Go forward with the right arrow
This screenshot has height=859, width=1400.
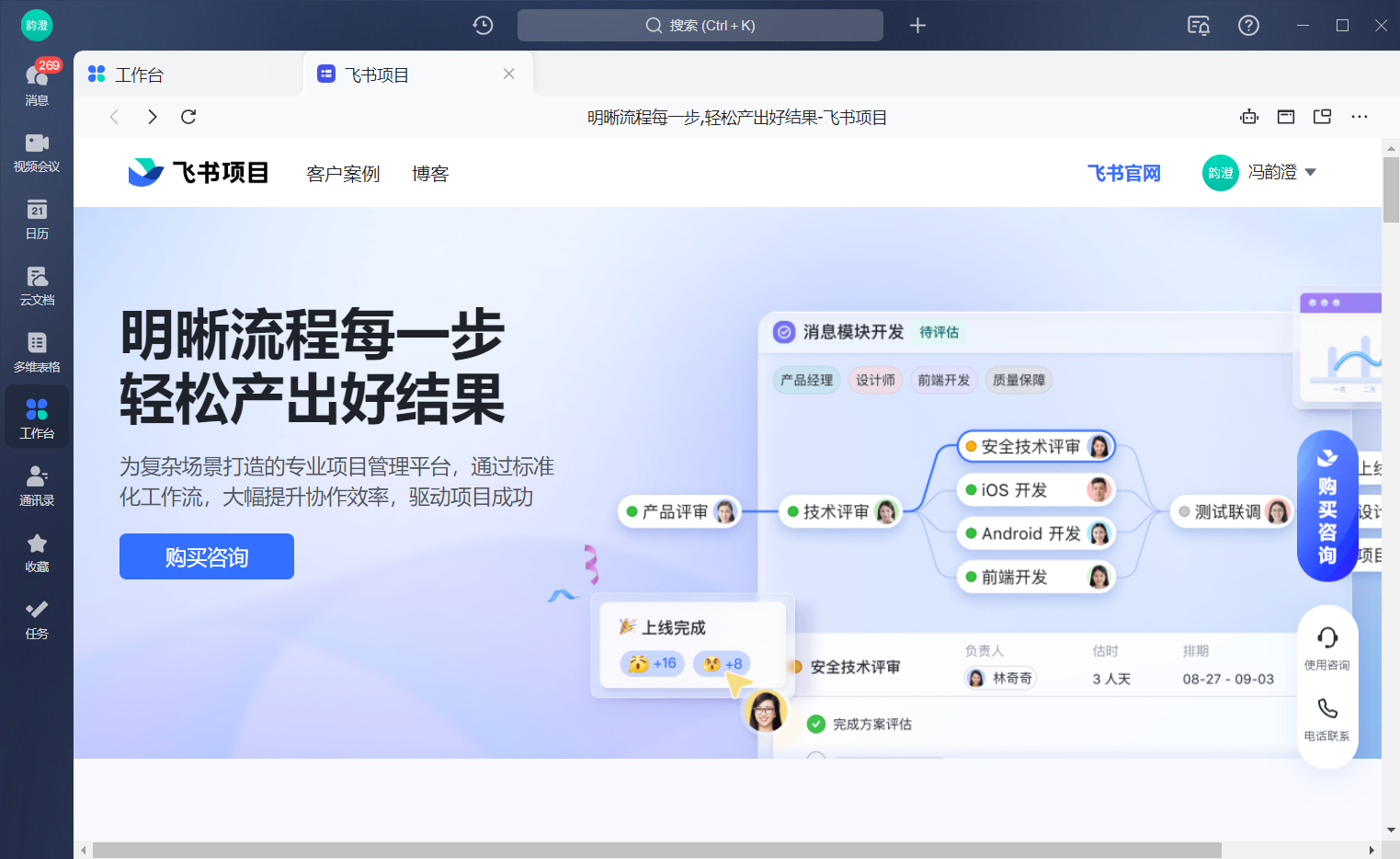152,117
